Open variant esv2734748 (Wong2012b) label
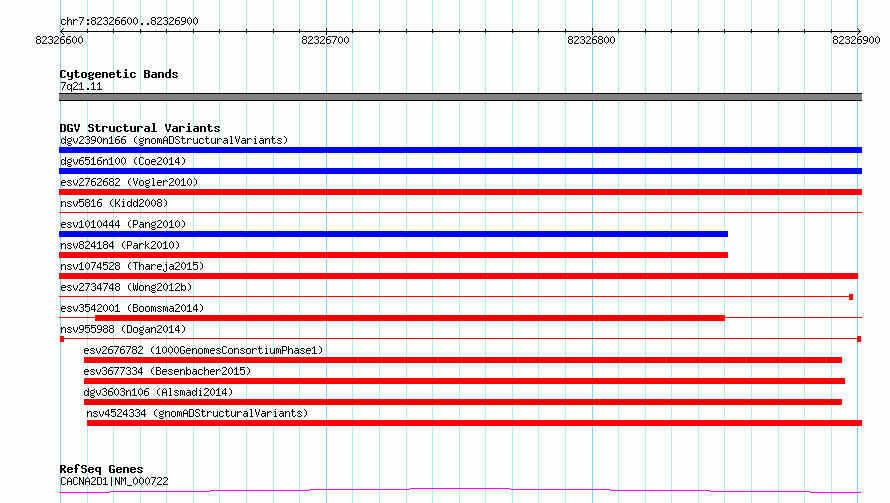This screenshot has width=890, height=503. [126, 287]
